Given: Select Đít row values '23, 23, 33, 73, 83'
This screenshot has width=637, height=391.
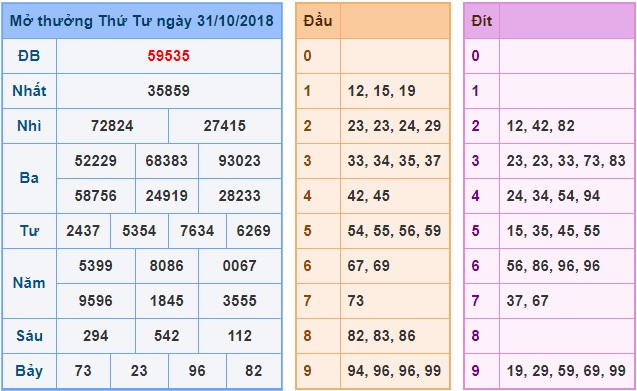Looking at the screenshot, I should (566, 161).
